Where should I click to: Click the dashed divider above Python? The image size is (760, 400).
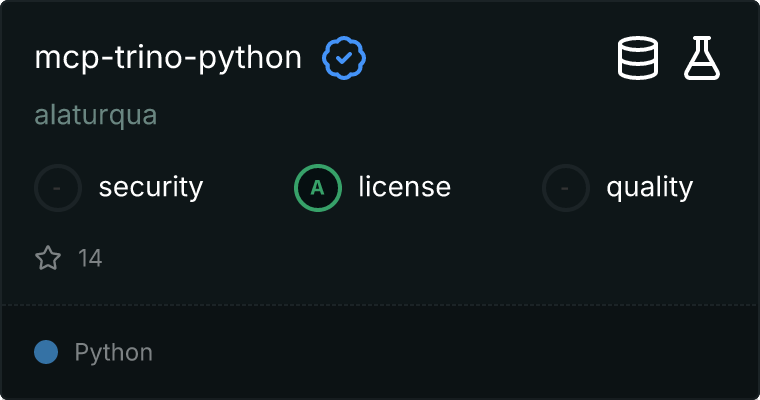tap(380, 304)
